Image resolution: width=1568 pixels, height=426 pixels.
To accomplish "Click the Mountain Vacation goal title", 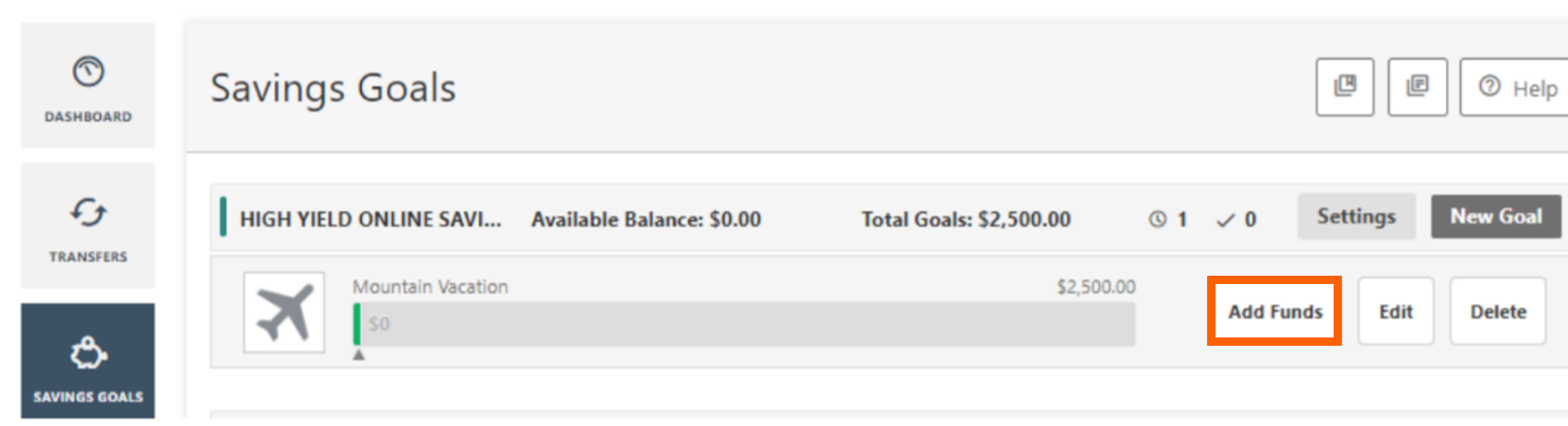I will (430, 287).
